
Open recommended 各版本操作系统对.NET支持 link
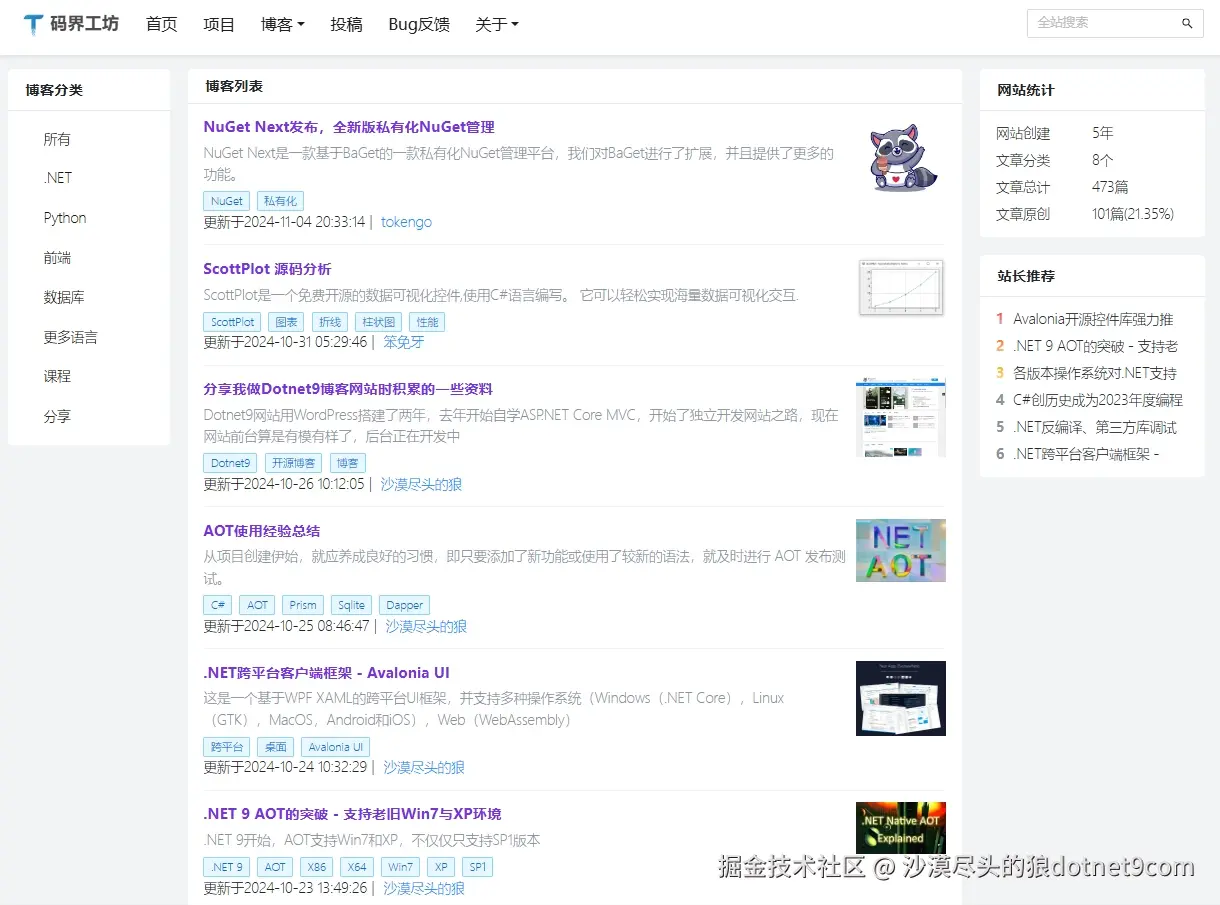coord(1095,373)
